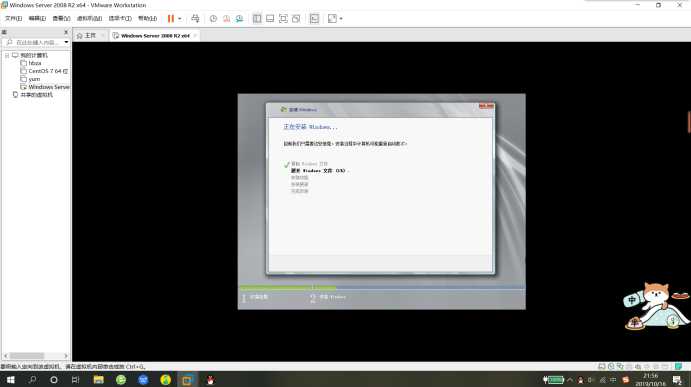Enter full screen mode icon
This screenshot has height=387, width=691.
point(283,19)
